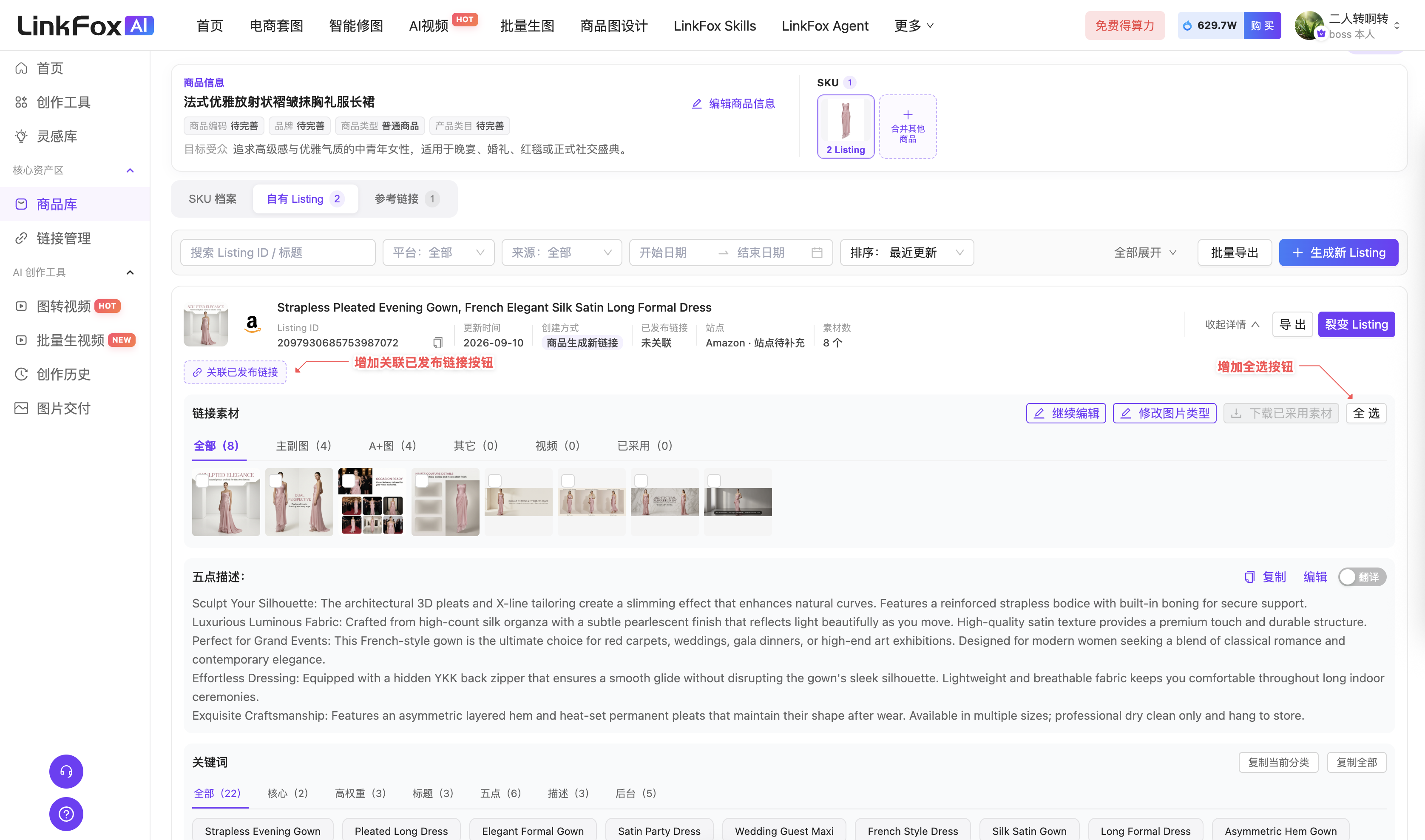Click the 全选 select-all button

point(1365,413)
